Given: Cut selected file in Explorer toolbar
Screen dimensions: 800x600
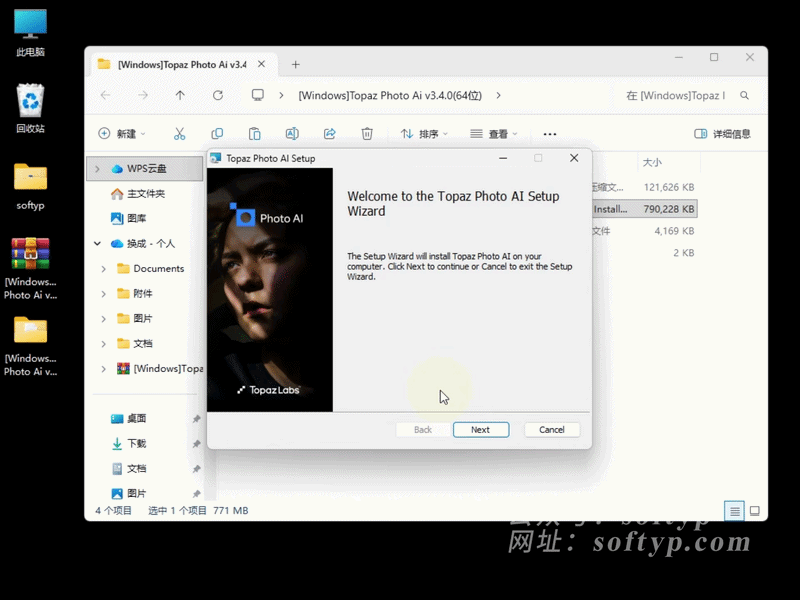Looking at the screenshot, I should point(179,134).
